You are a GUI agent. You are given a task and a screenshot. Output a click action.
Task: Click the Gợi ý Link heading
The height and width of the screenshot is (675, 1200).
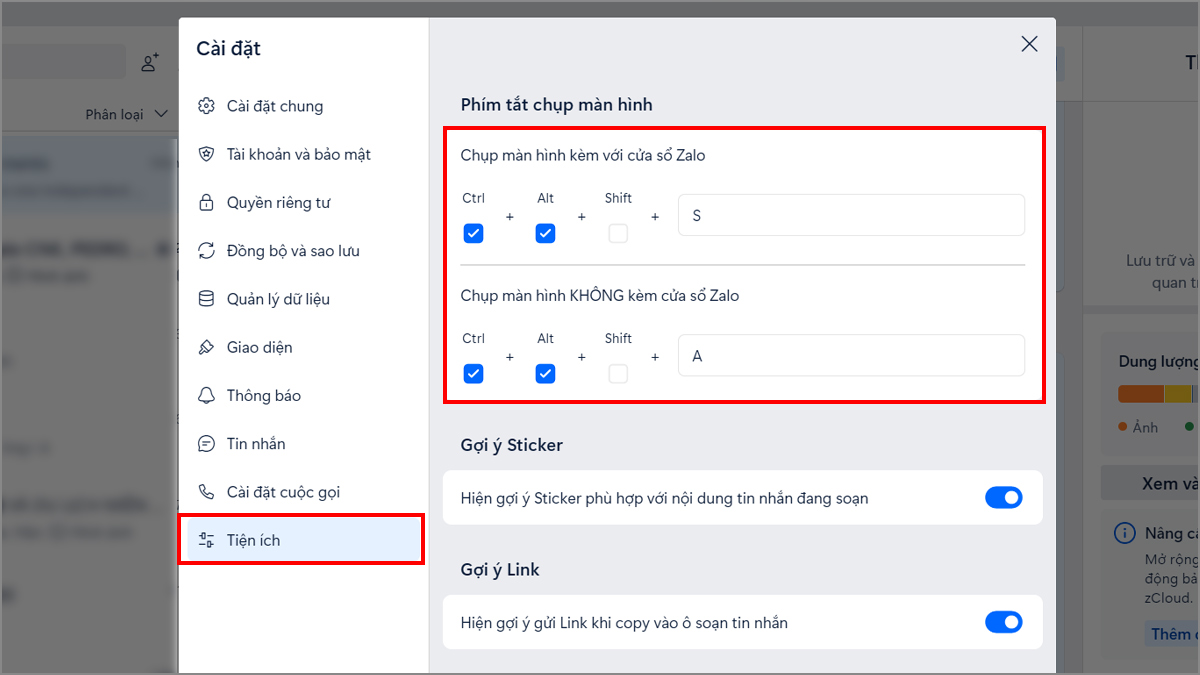pyautogui.click(x=500, y=570)
